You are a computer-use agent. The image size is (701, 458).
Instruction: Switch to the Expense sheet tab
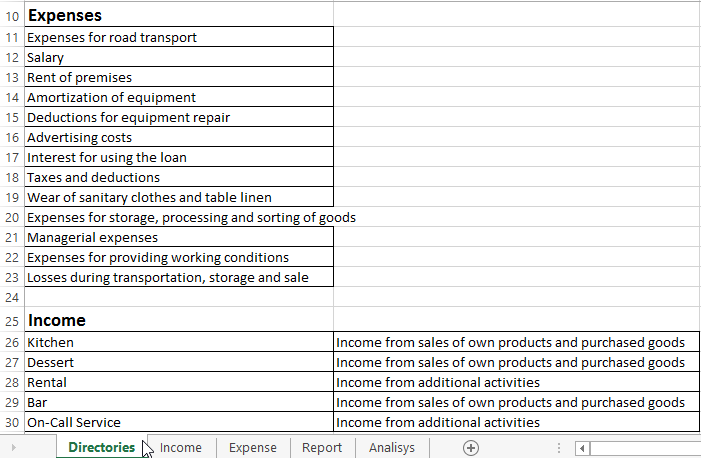(253, 448)
